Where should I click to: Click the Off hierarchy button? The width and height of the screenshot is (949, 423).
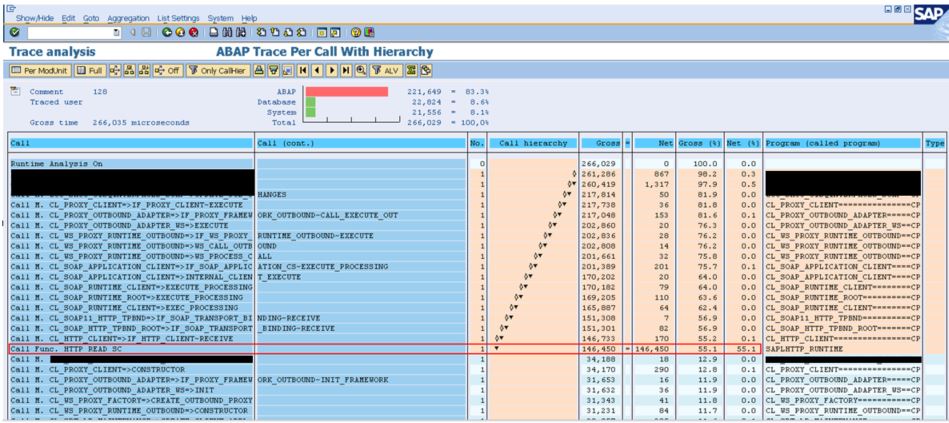pyautogui.click(x=168, y=71)
